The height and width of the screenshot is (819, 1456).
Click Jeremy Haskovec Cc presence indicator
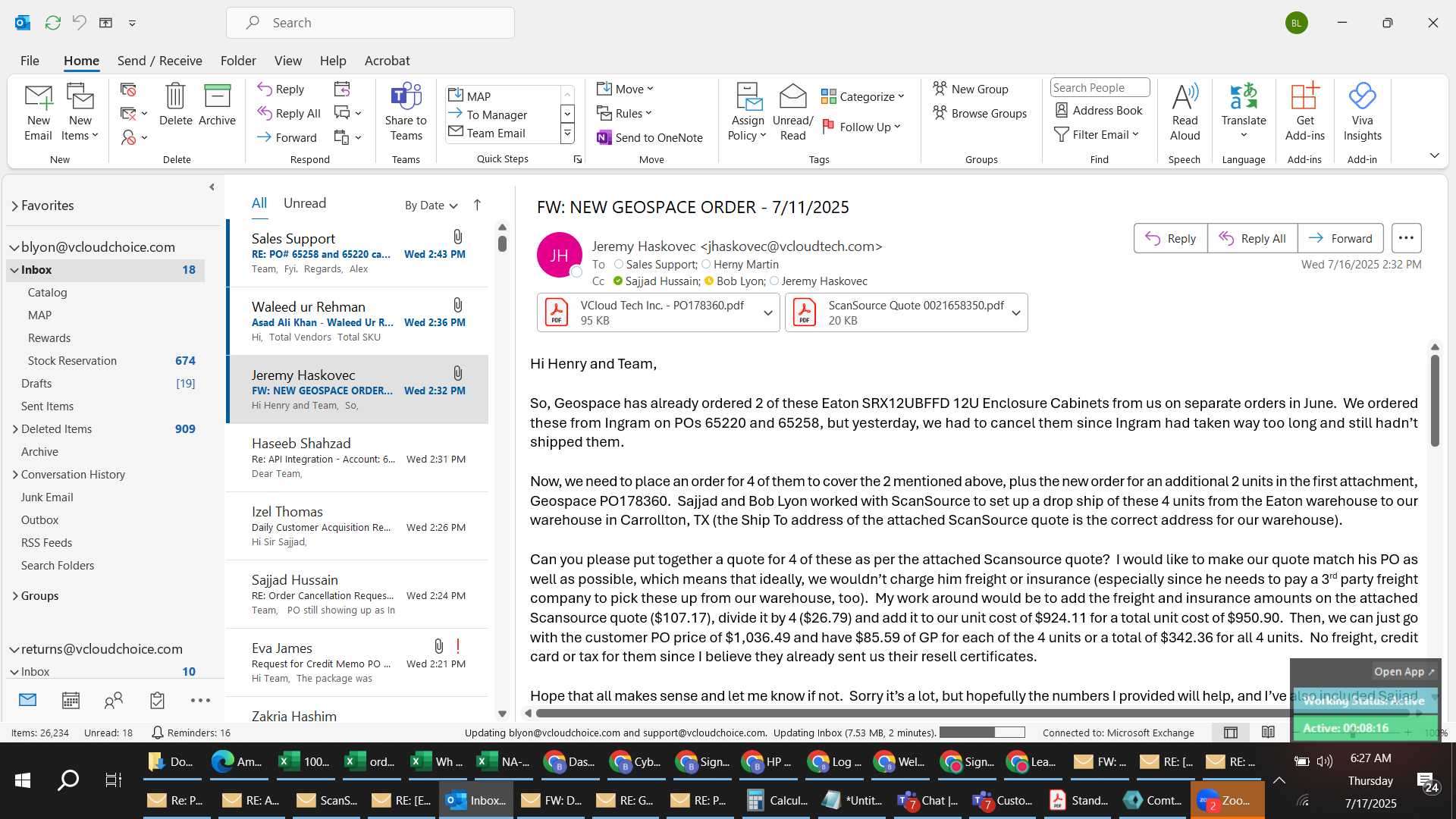(774, 281)
